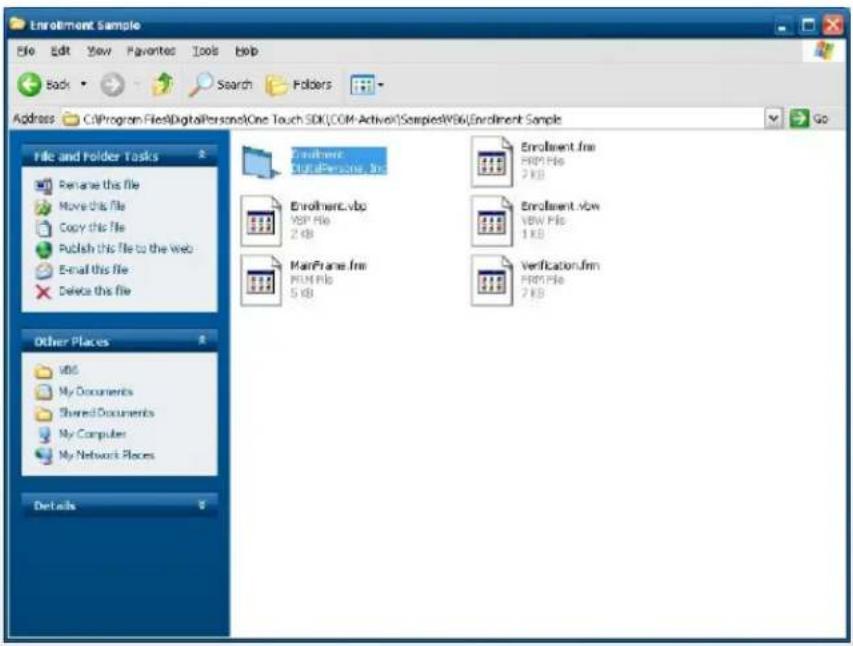Click the green Back arrow icon

coord(29,85)
